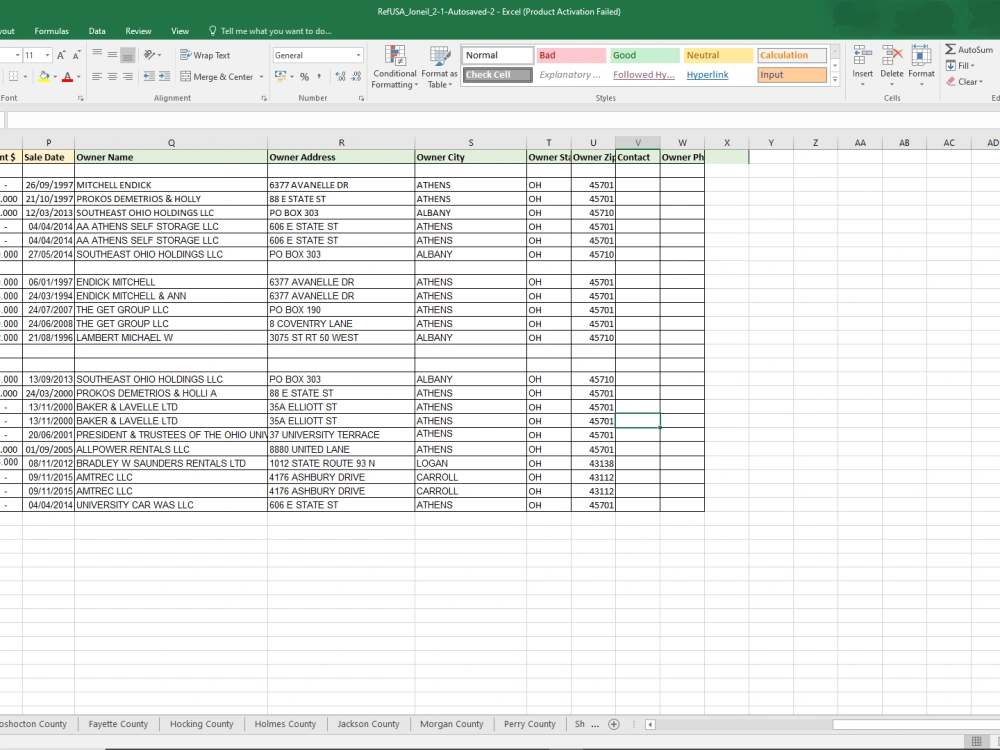Open Conditional Formatting menu
Screen dimensions: 1000x750
click(394, 67)
